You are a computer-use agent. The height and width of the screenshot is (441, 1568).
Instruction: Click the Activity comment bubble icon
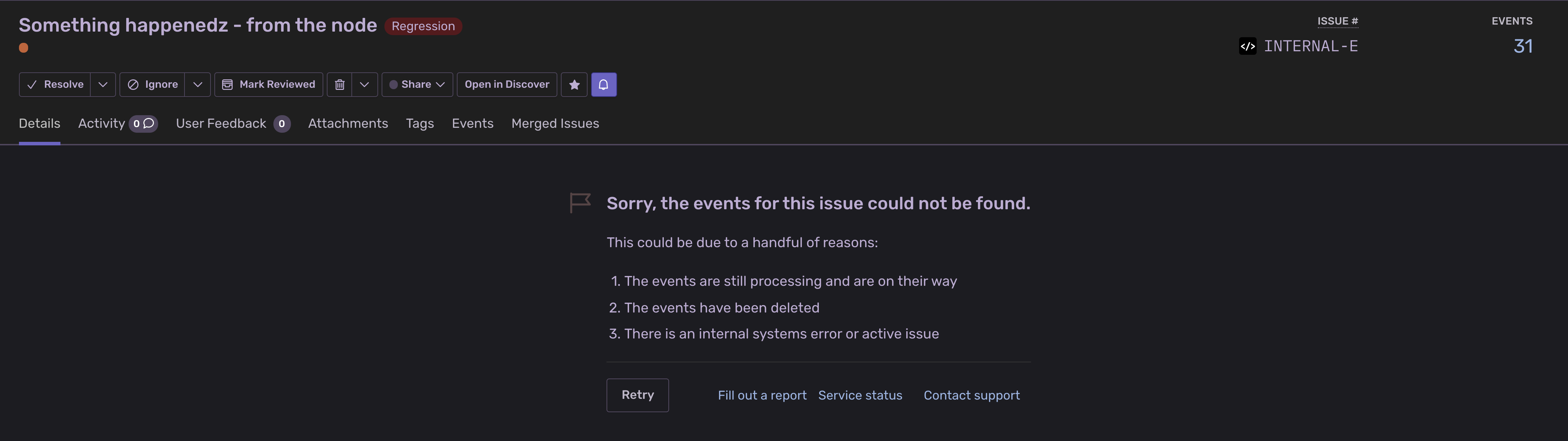point(149,124)
